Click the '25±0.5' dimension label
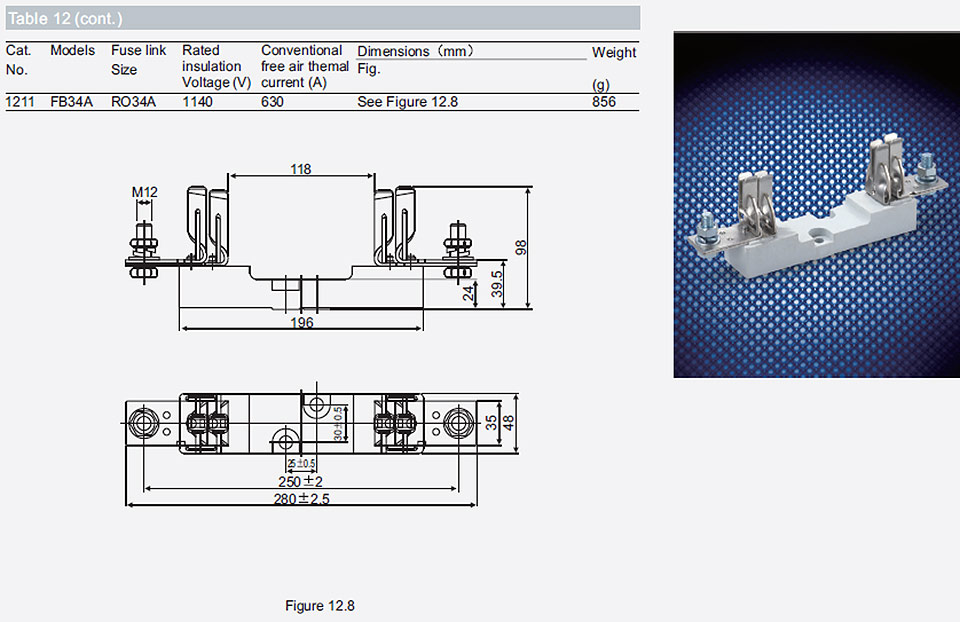The image size is (960, 622). click(301, 463)
